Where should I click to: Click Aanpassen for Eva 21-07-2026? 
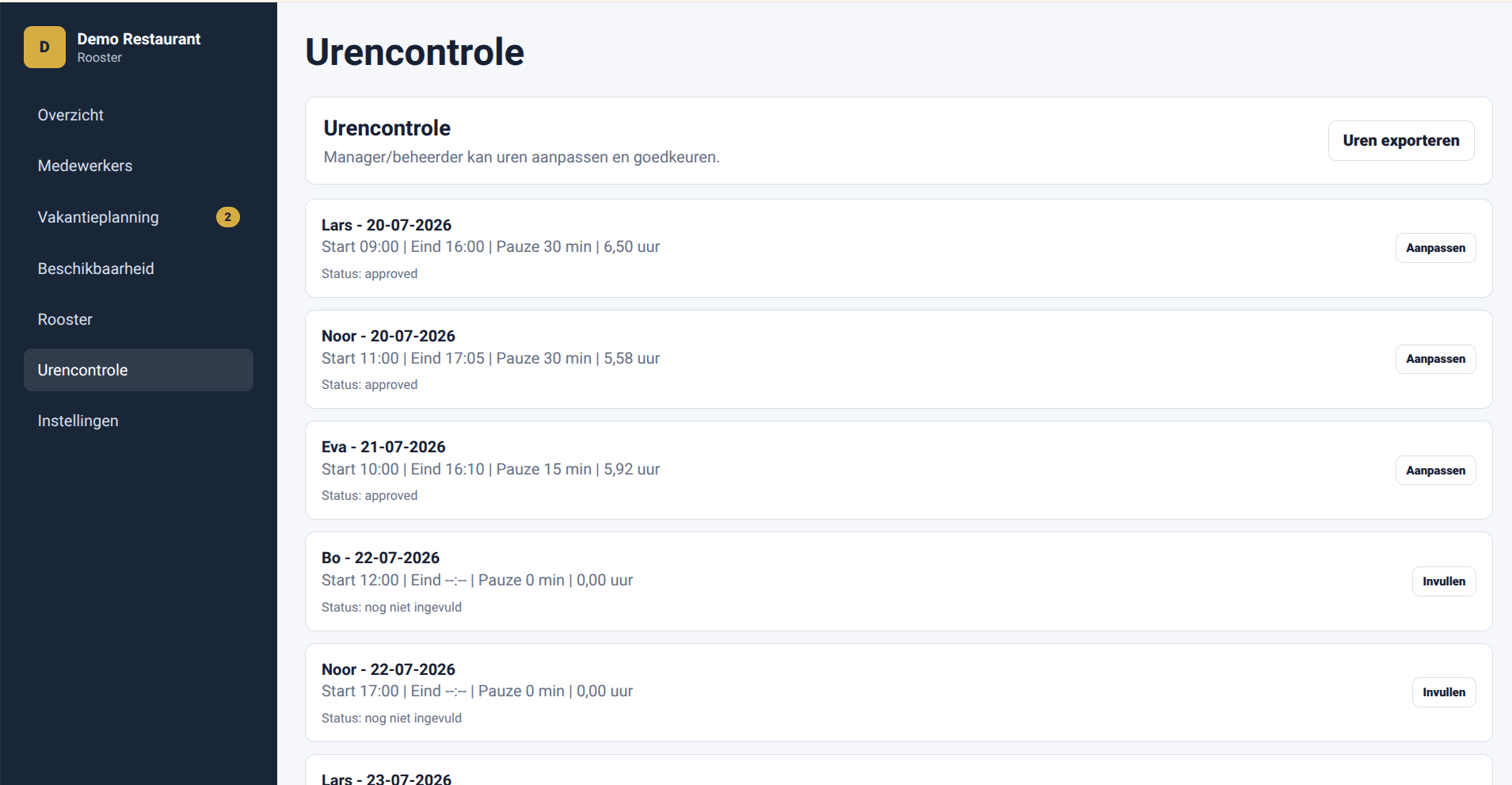(1435, 471)
